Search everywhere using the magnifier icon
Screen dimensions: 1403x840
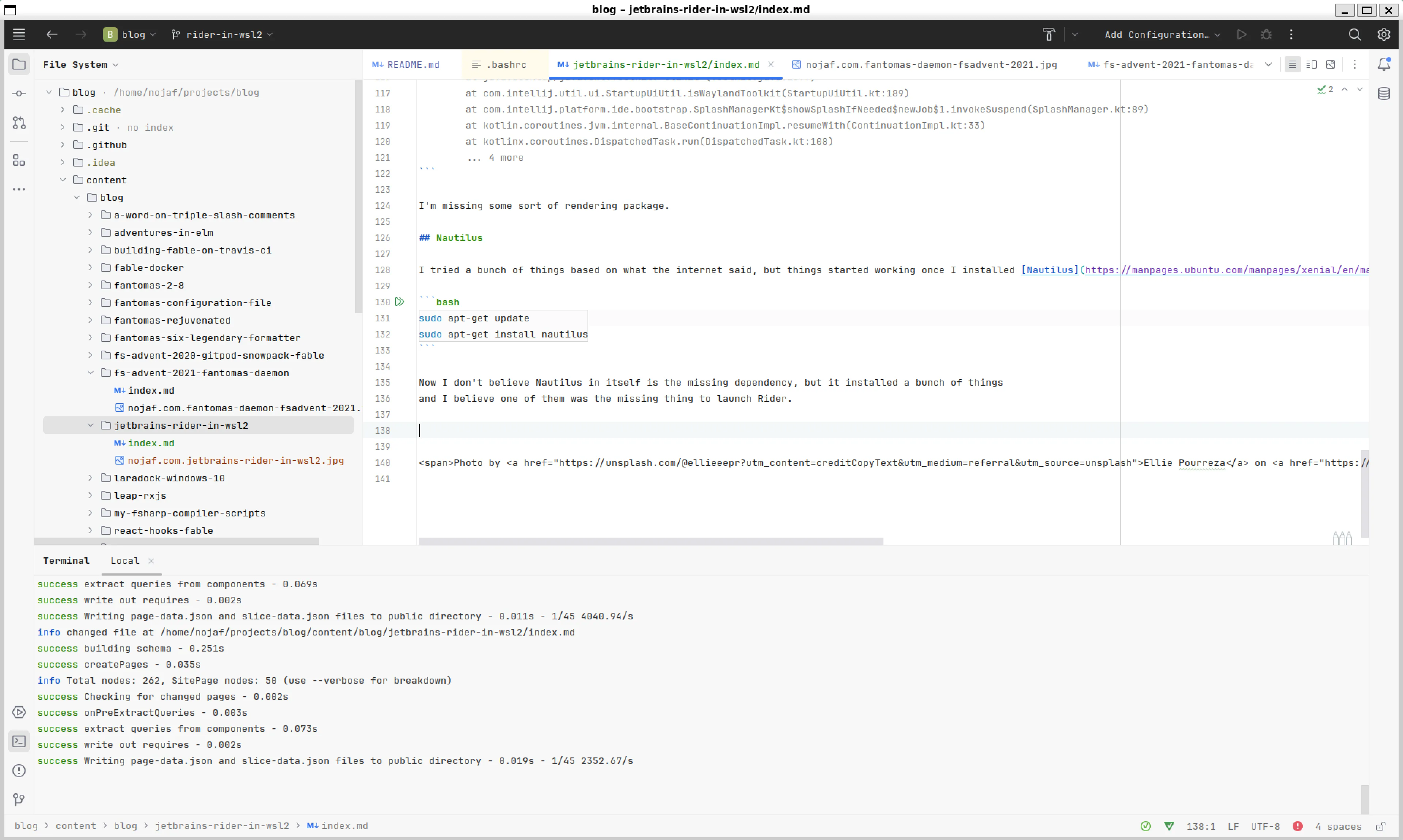(x=1354, y=35)
